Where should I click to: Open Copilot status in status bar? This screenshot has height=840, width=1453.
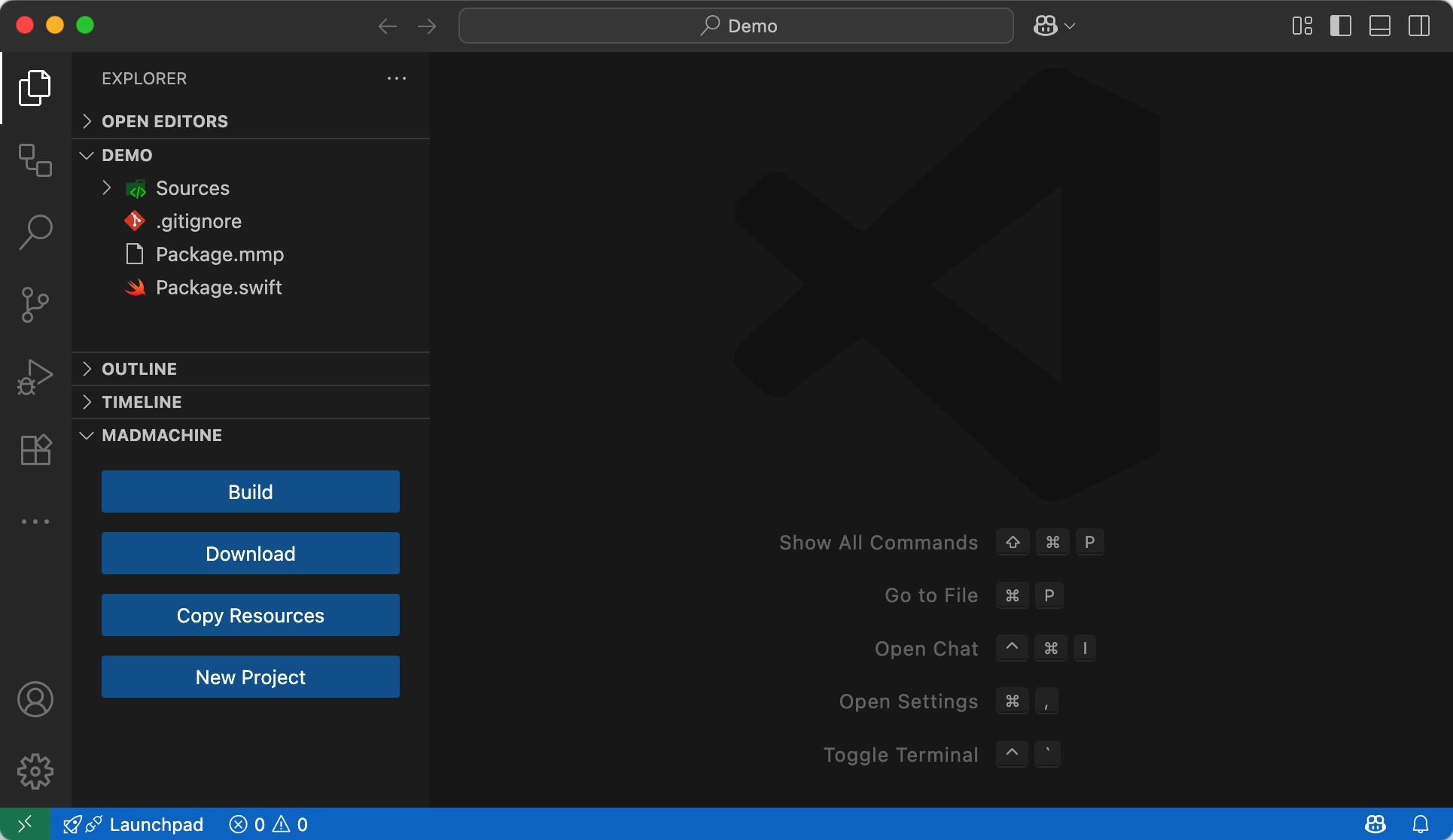click(1375, 824)
